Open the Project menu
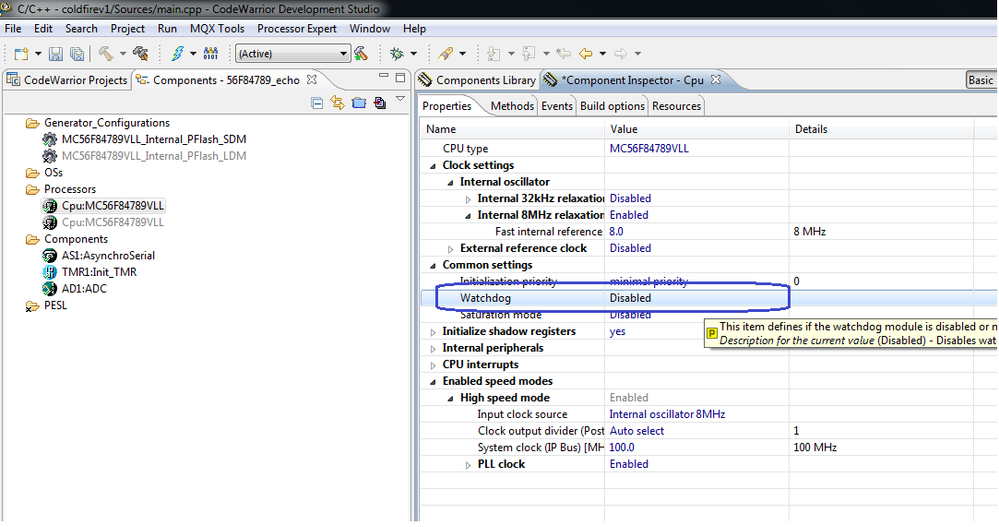 127,29
